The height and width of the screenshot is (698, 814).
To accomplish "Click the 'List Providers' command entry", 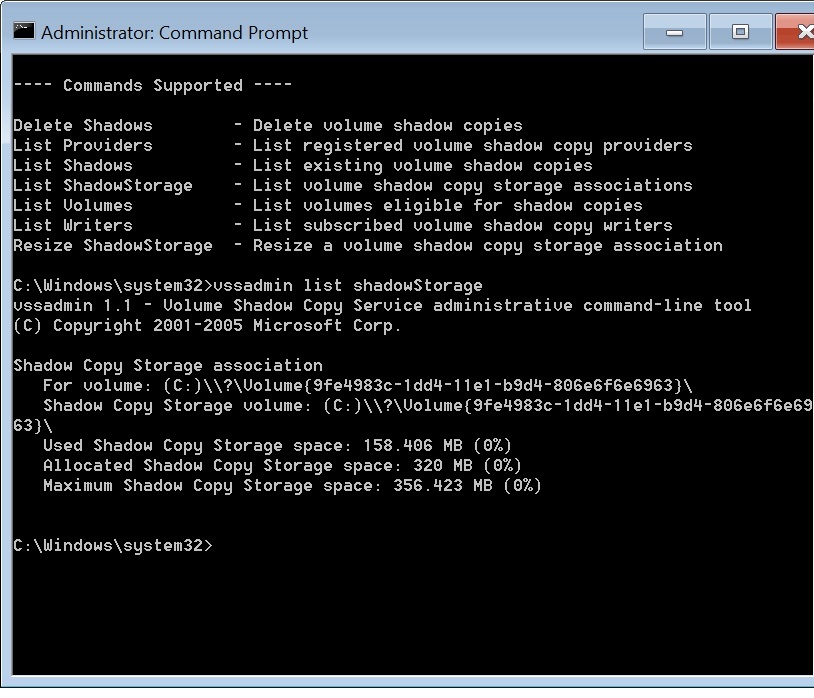I will (x=83, y=145).
